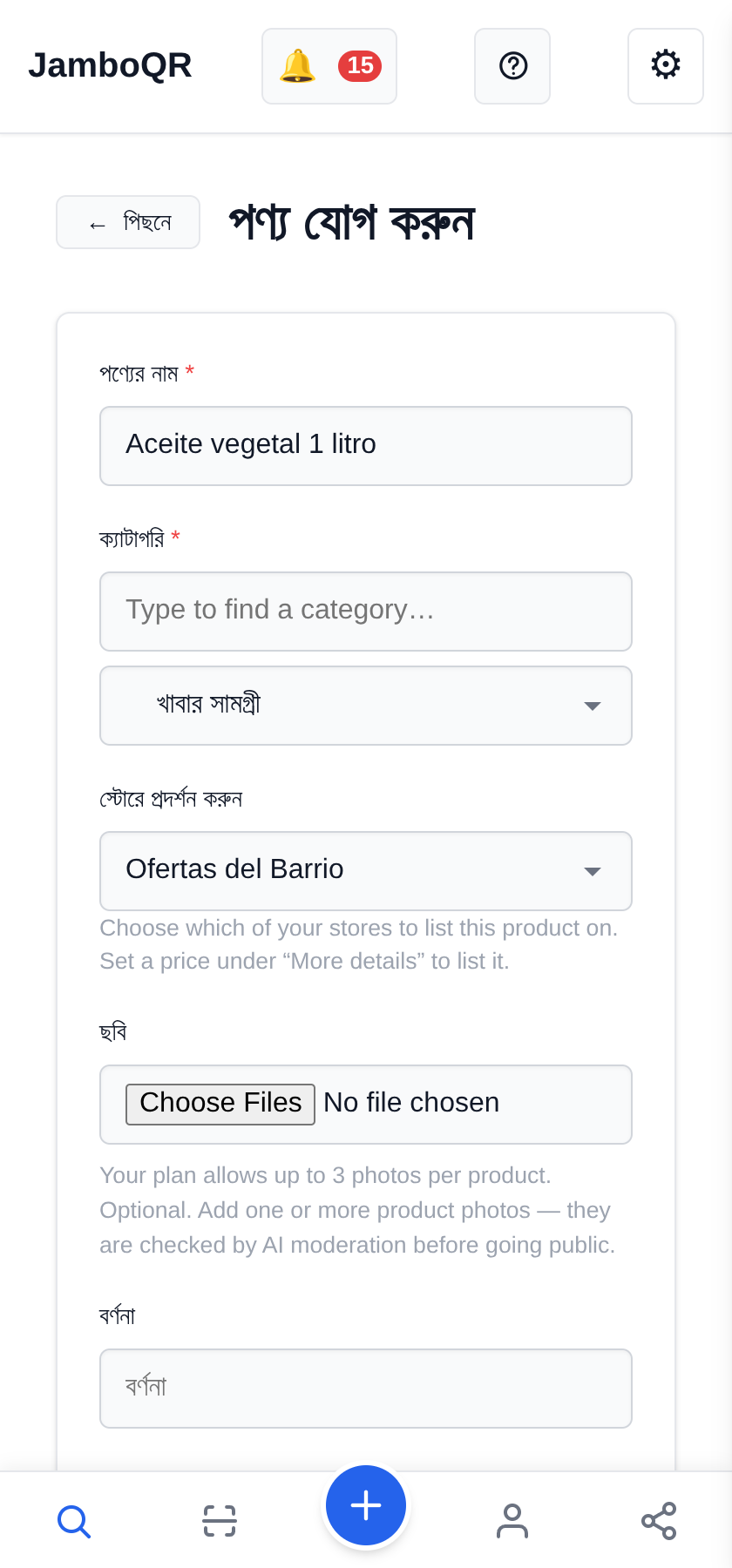Focus the product name field Aceite vegetal
The width and height of the screenshot is (732, 1568).
(x=366, y=446)
